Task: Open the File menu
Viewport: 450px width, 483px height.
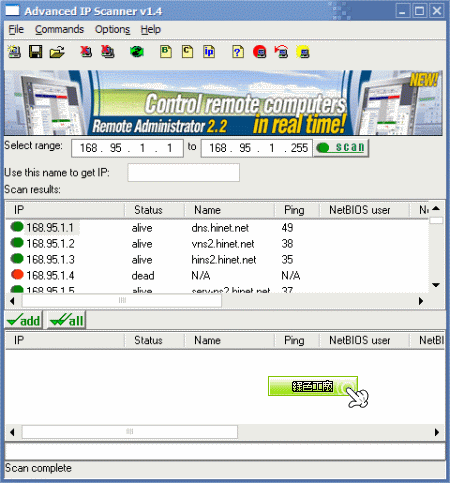Action: (16, 29)
